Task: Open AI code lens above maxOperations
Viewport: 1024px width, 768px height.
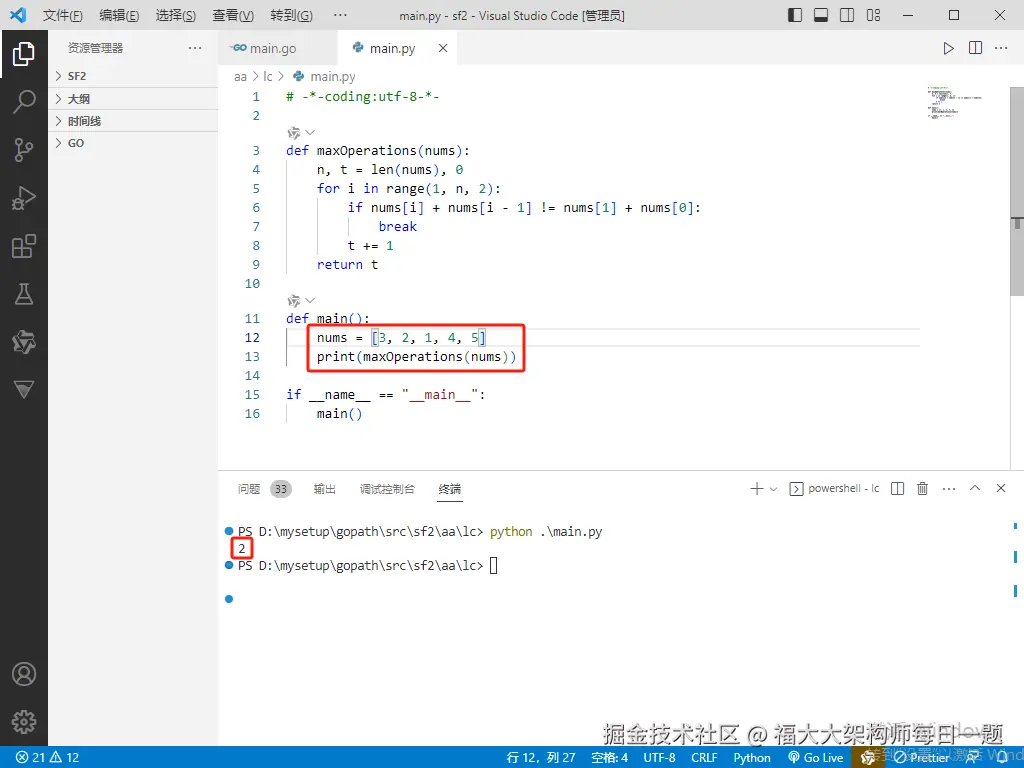Action: pyautogui.click(x=300, y=133)
